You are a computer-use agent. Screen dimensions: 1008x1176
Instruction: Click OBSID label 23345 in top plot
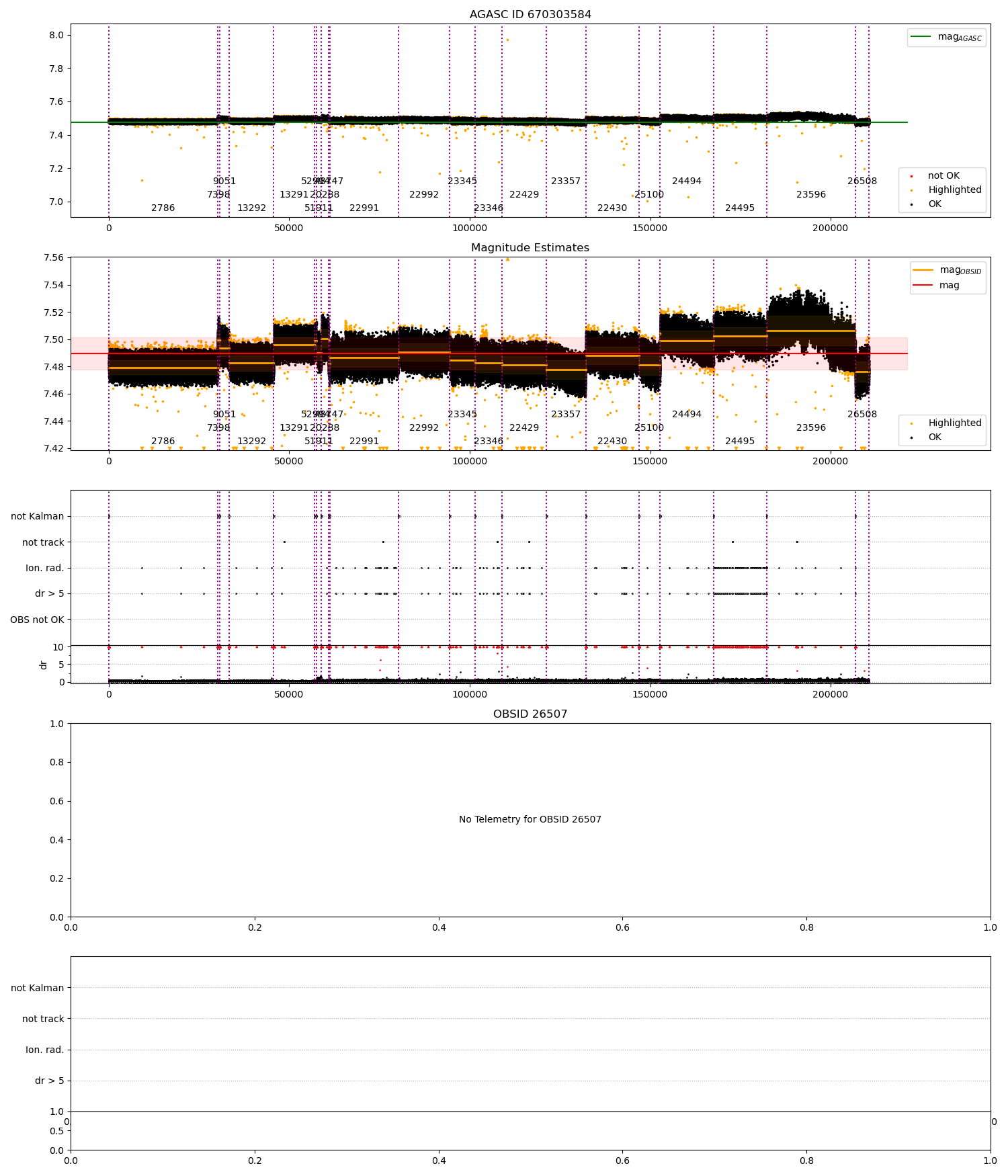[462, 181]
